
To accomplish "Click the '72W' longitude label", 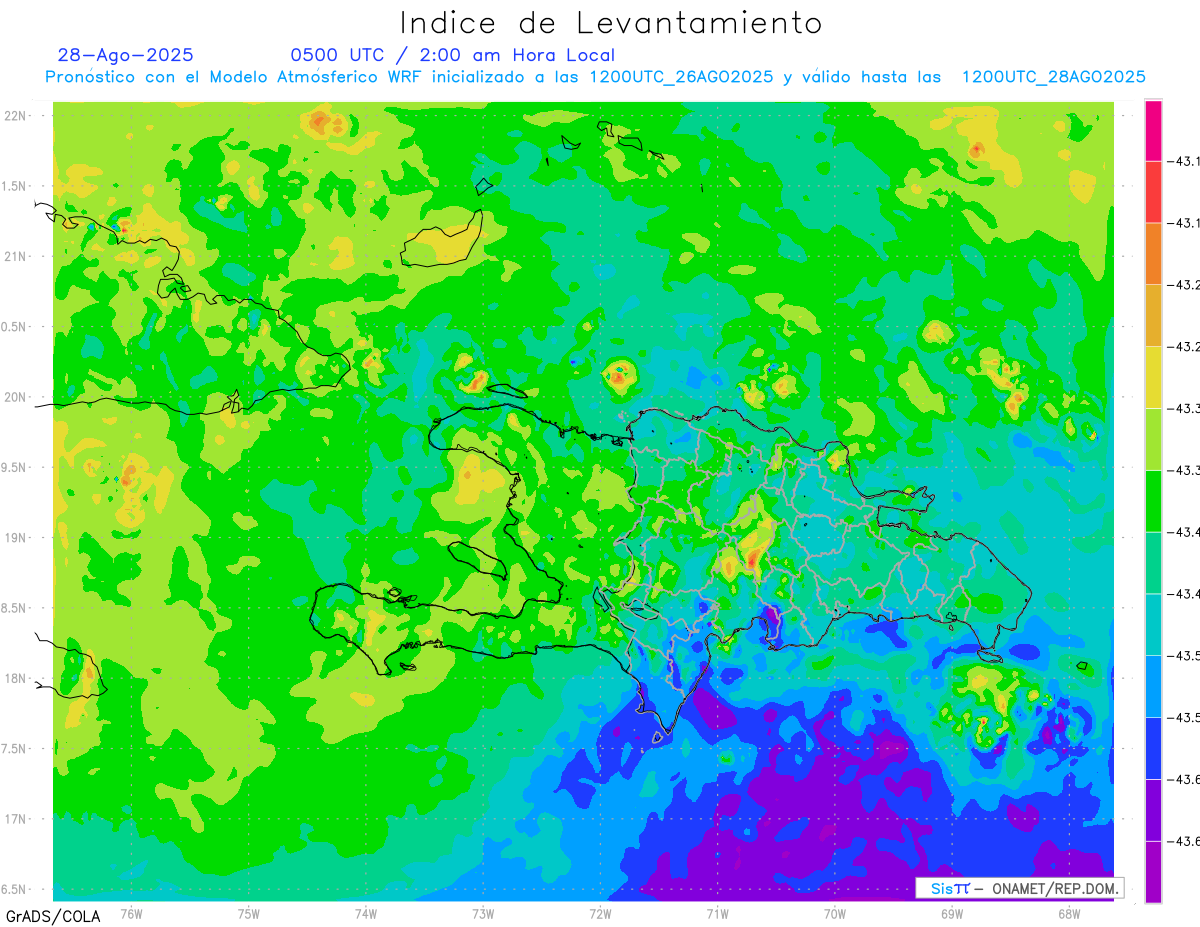I will tap(600, 914).
